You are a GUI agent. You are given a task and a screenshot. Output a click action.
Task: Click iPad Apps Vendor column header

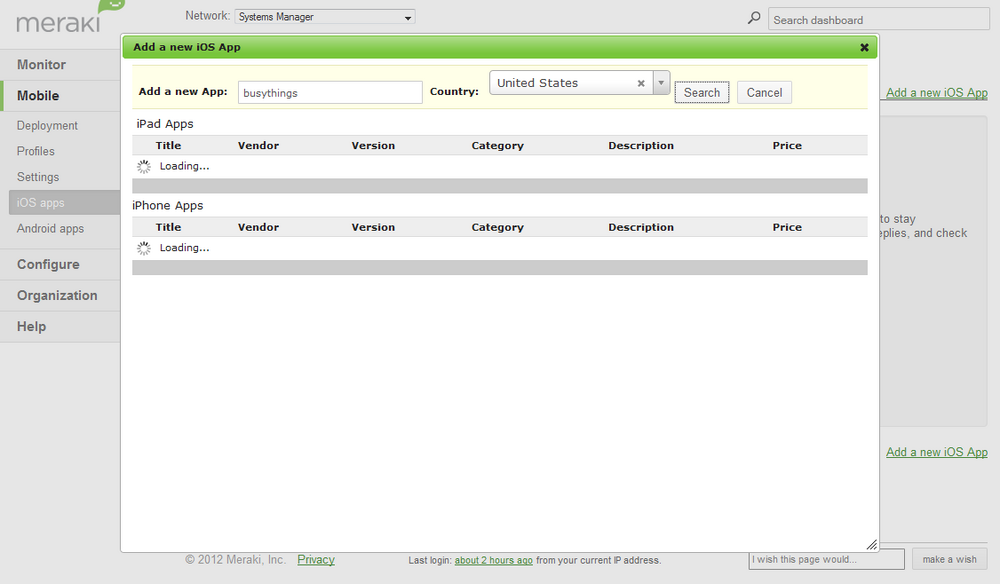coord(258,145)
